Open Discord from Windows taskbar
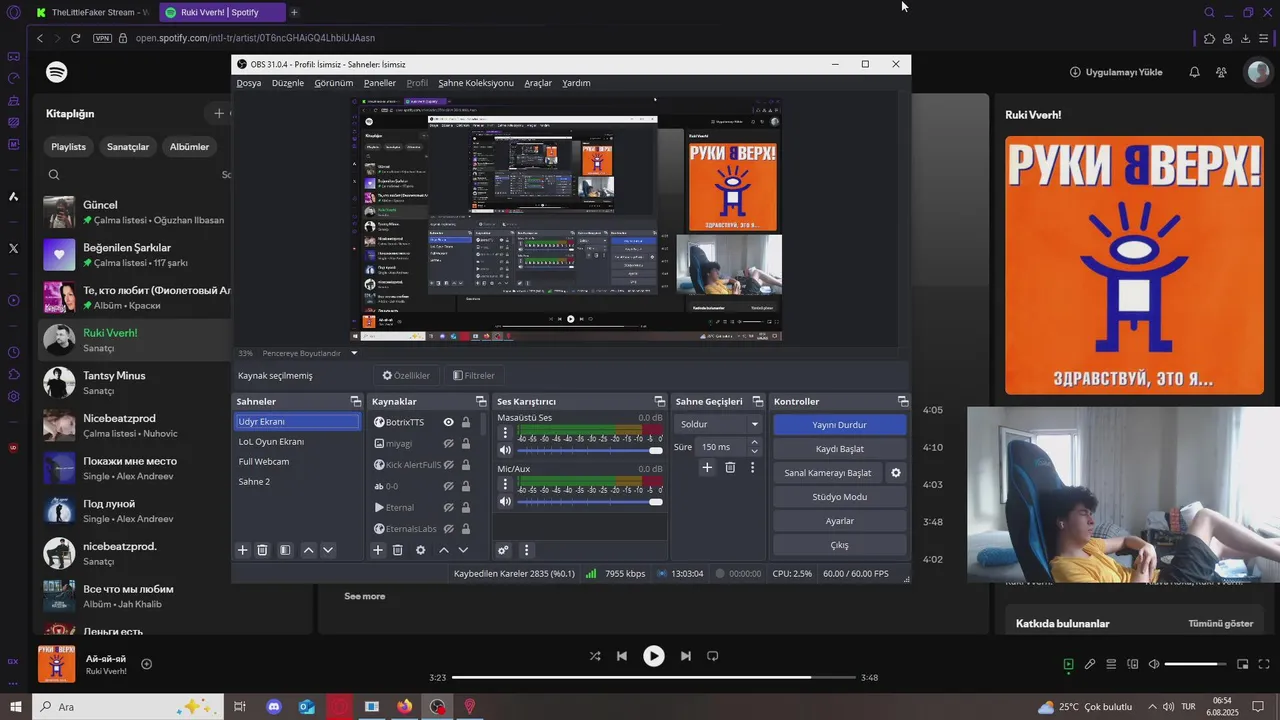 pyautogui.click(x=274, y=707)
